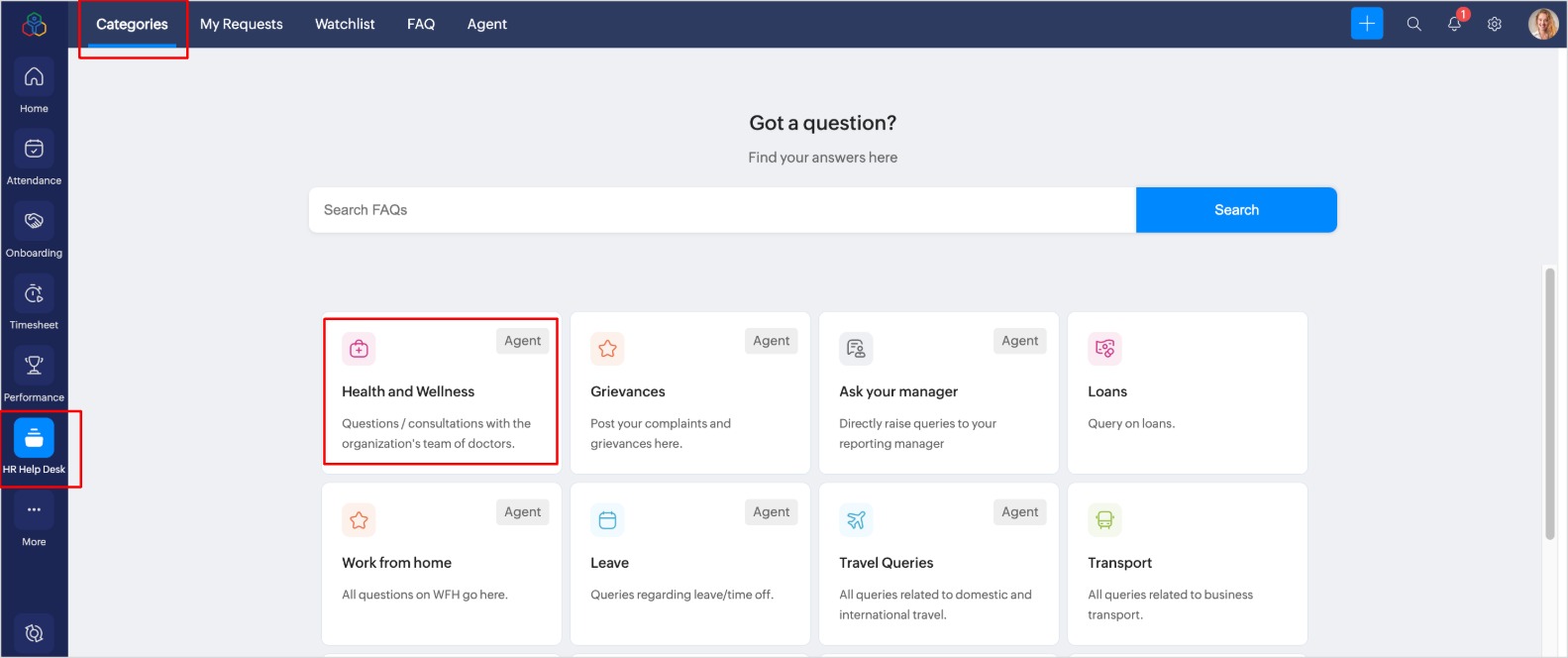Open the Timesheet sidebar icon
The image size is (1568, 658).
tap(34, 294)
